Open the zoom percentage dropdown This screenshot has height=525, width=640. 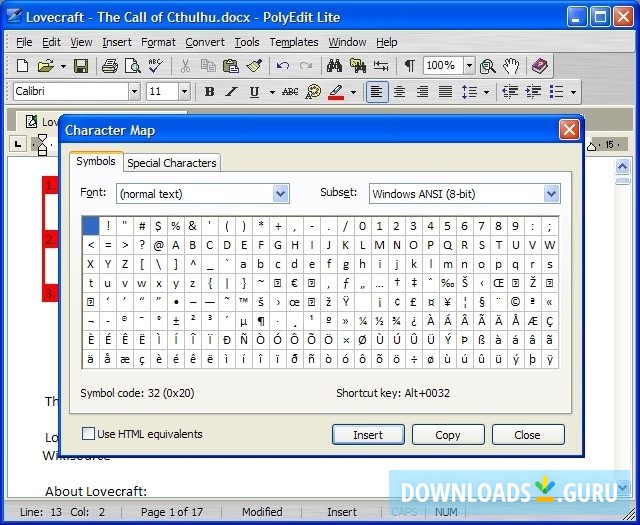point(469,65)
